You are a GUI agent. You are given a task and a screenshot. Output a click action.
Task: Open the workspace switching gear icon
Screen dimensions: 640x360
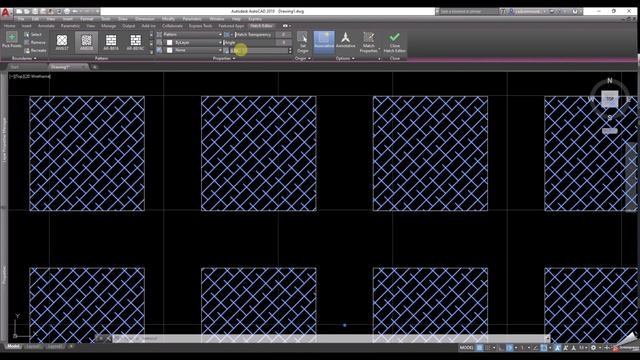click(593, 348)
